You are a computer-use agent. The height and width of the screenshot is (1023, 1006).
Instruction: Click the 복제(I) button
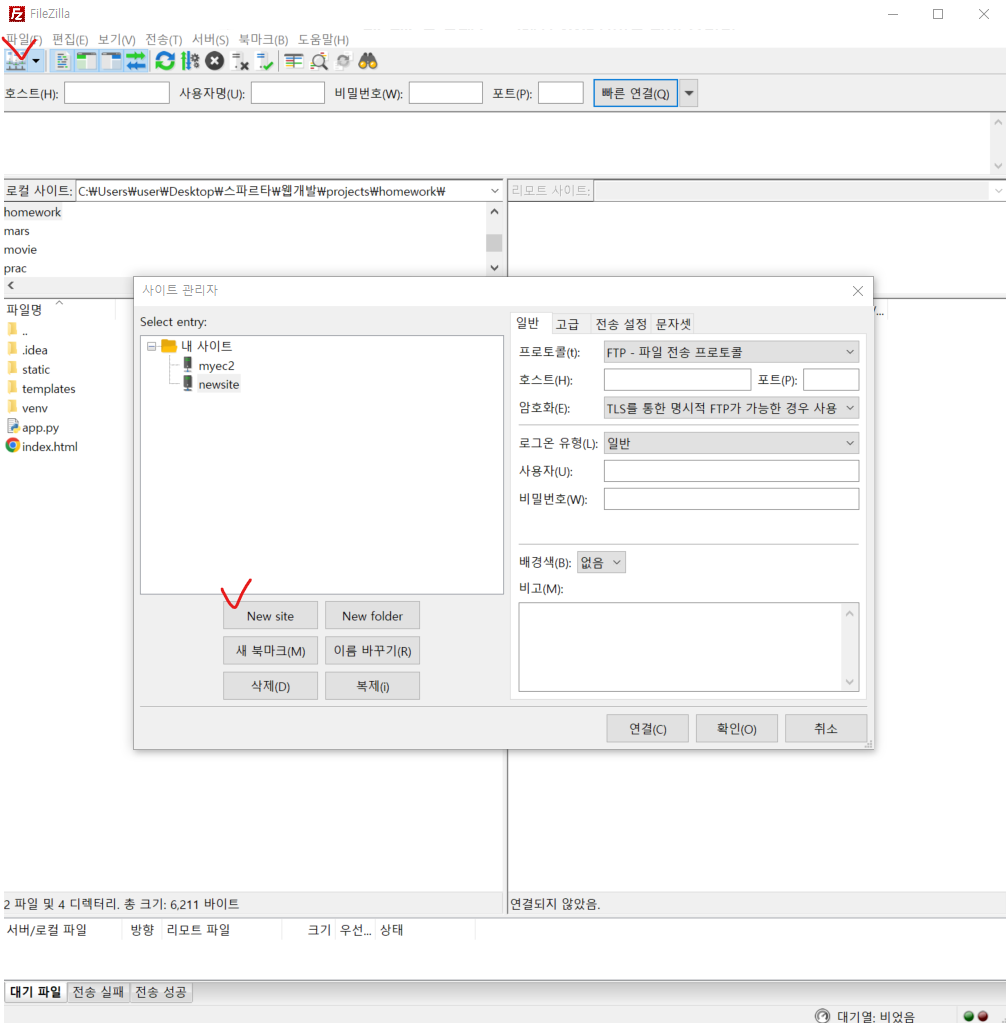(x=373, y=686)
